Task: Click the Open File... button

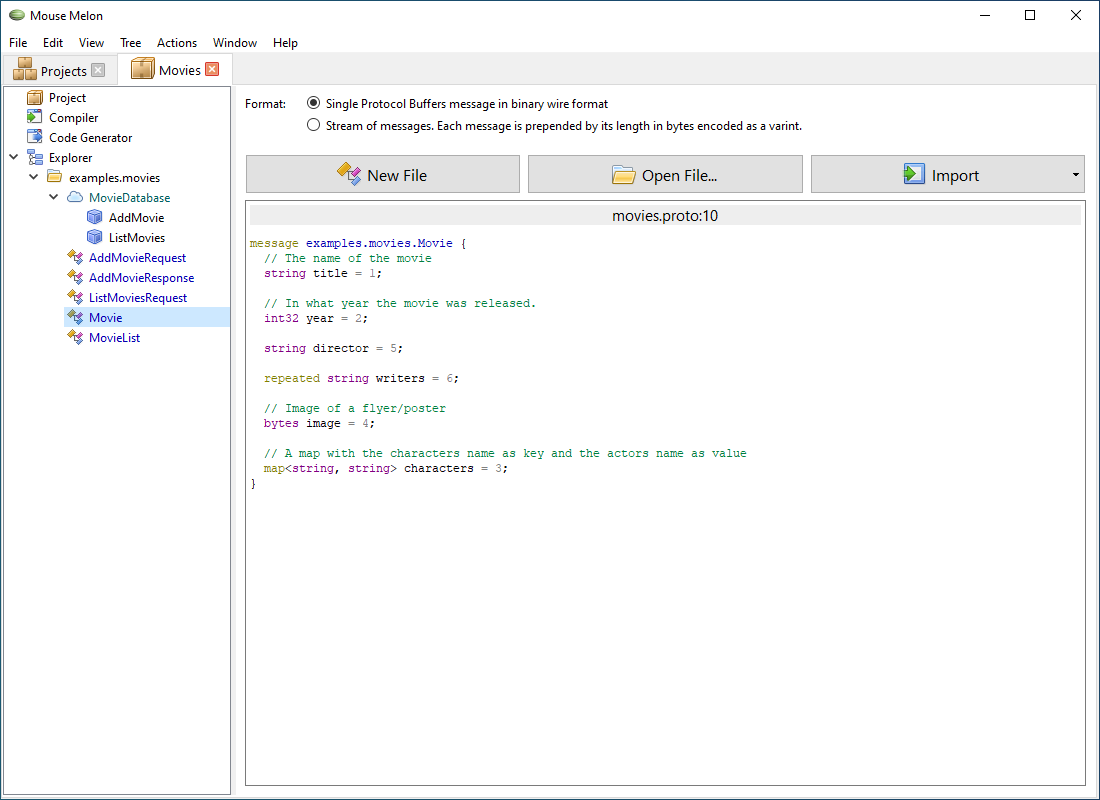Action: click(665, 174)
